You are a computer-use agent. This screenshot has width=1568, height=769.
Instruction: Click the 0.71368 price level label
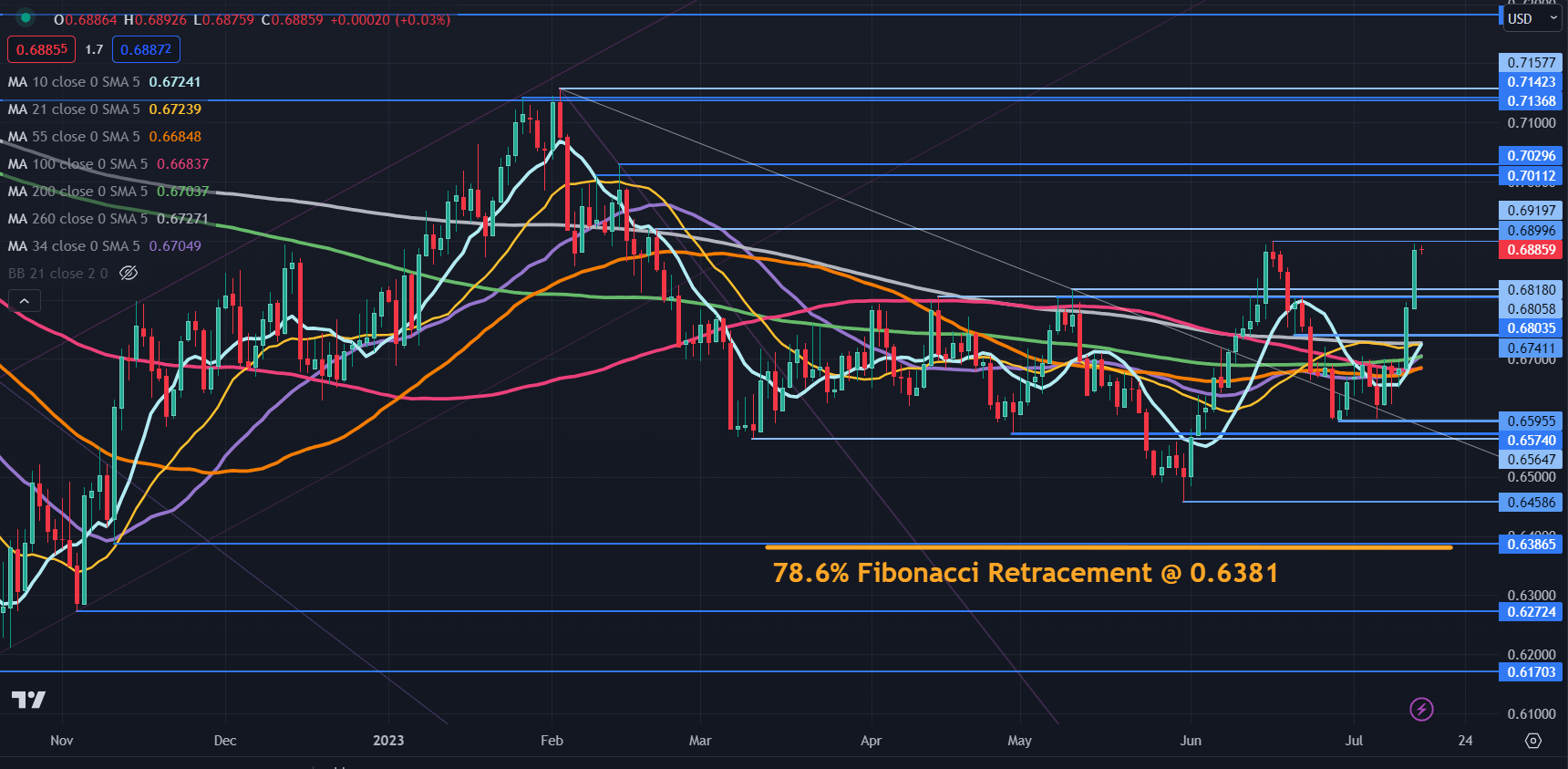1531,100
